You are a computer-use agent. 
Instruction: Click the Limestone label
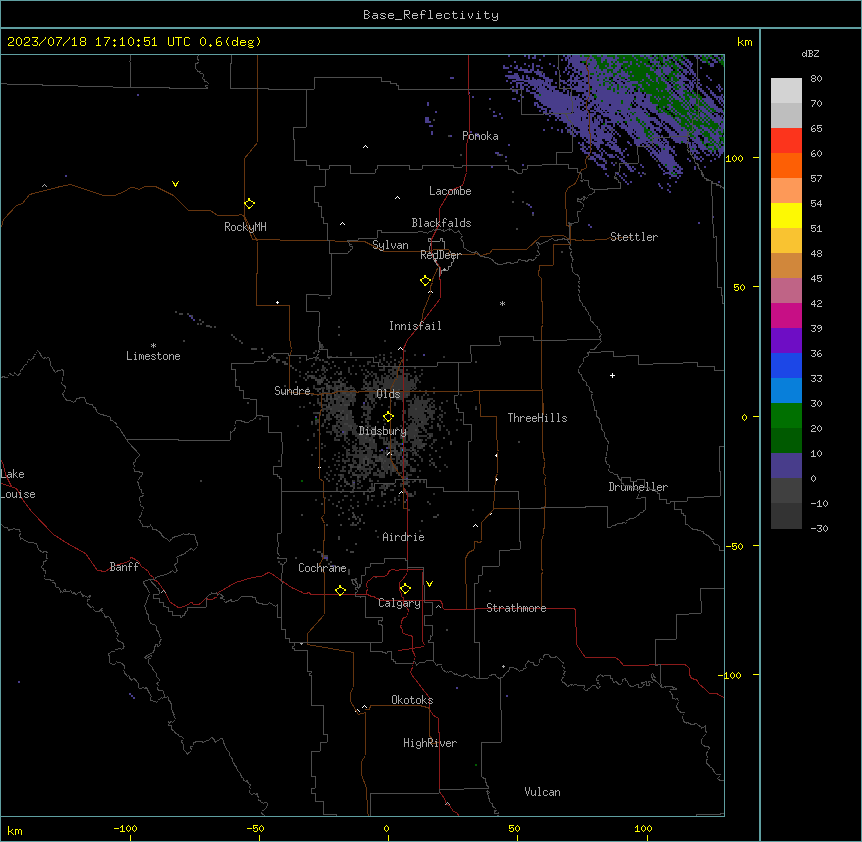(x=153, y=356)
